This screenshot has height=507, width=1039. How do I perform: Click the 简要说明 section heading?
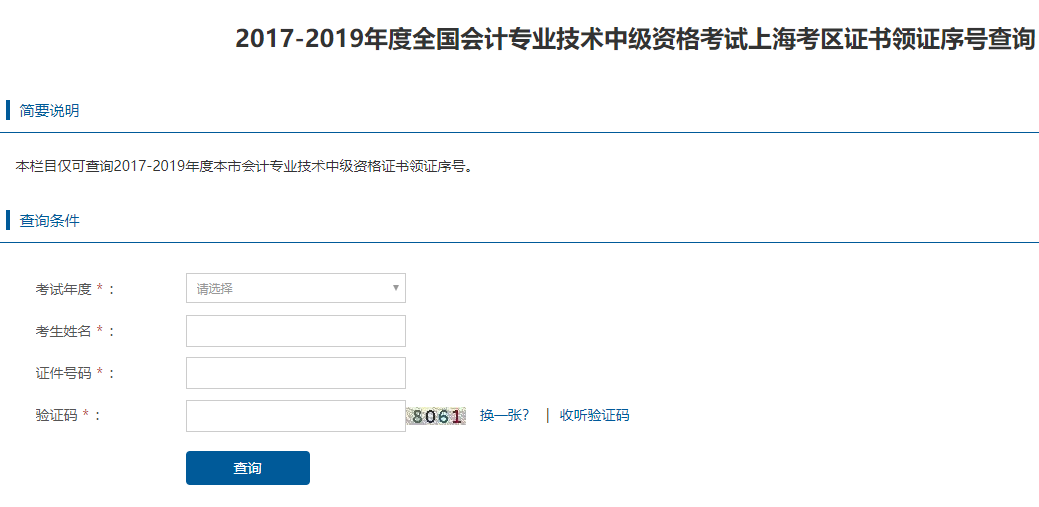pos(49,111)
